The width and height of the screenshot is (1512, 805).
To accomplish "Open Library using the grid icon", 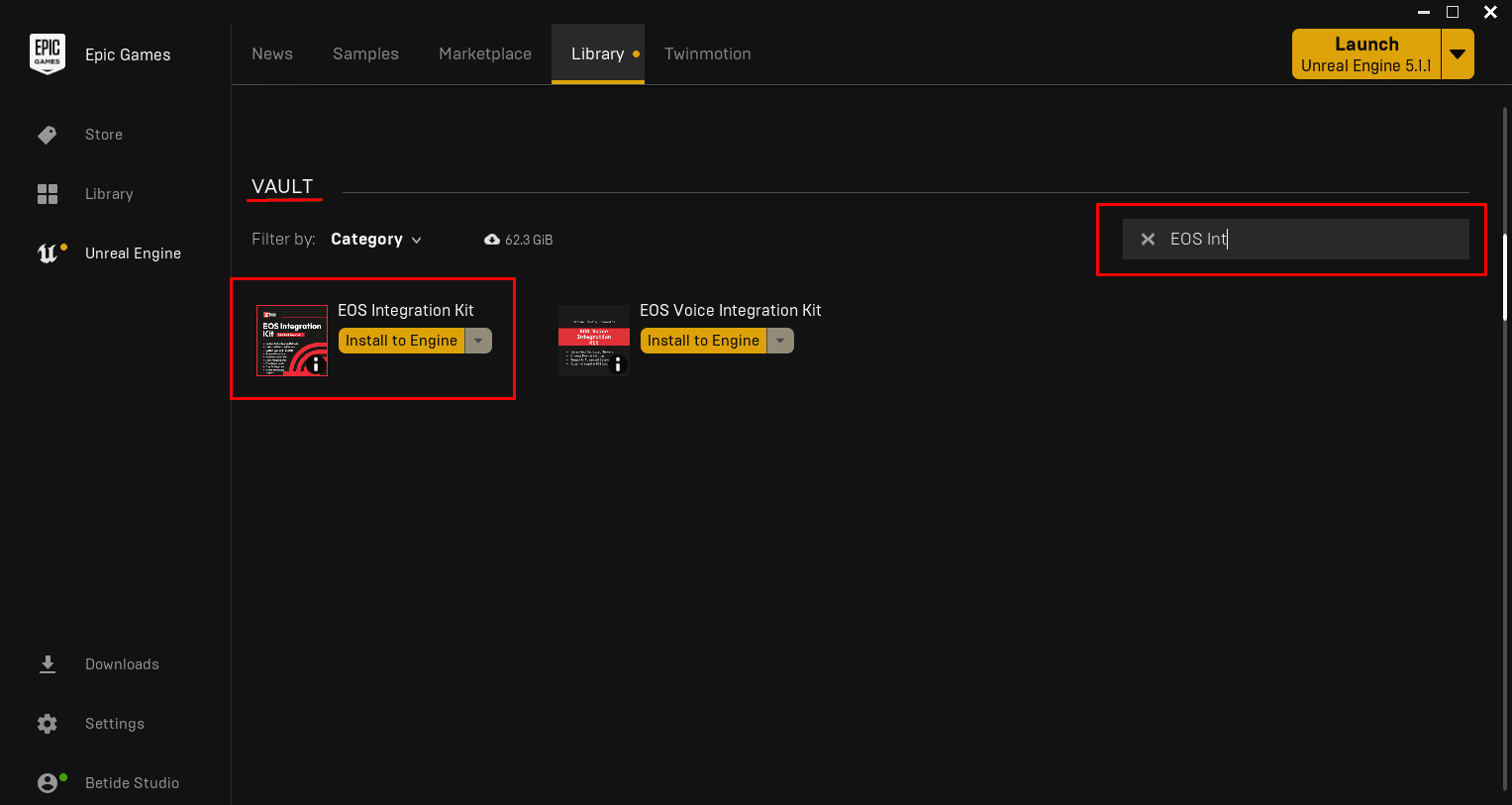I will 47,194.
